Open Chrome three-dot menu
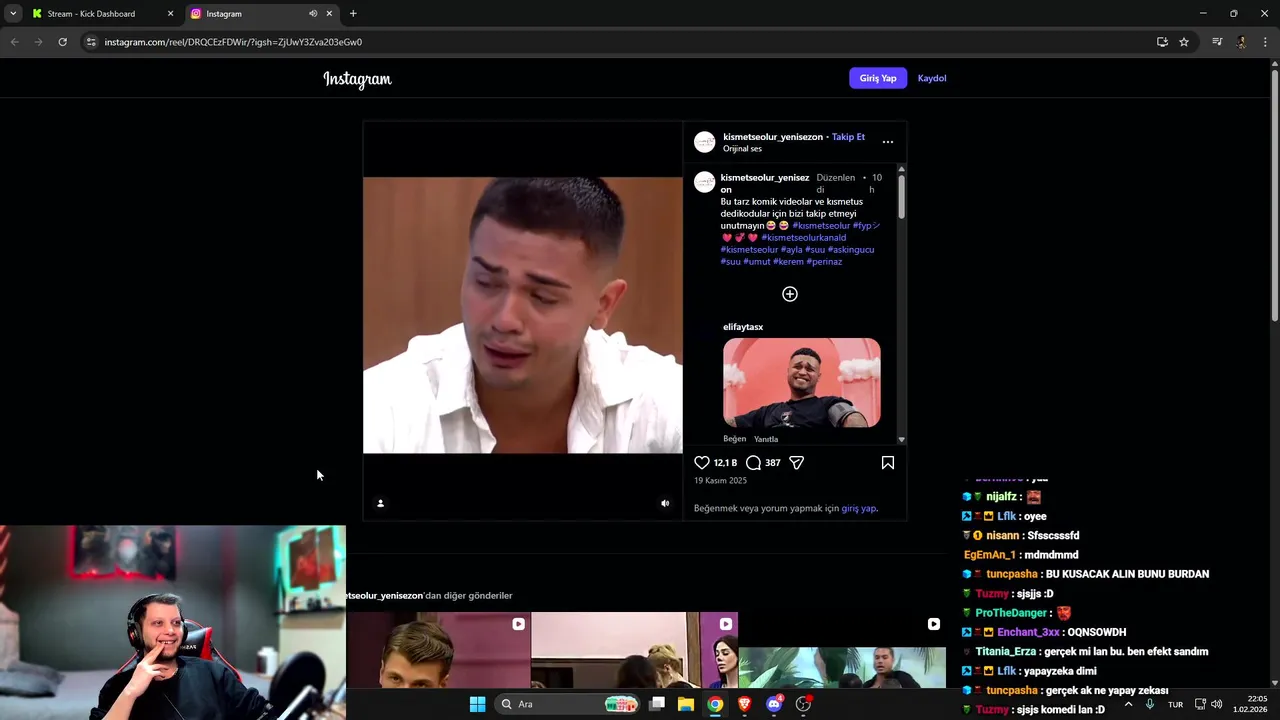This screenshot has width=1280, height=720. tap(1265, 42)
